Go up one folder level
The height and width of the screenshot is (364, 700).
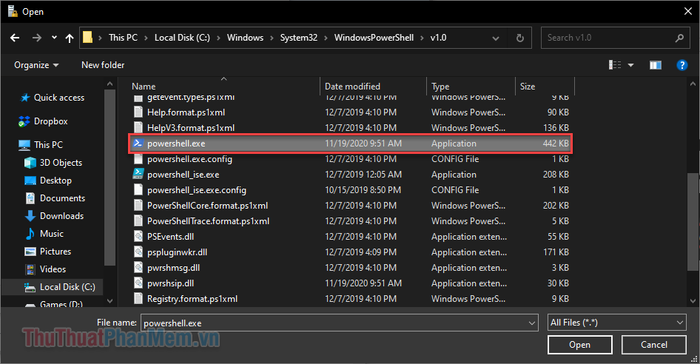pyautogui.click(x=69, y=38)
